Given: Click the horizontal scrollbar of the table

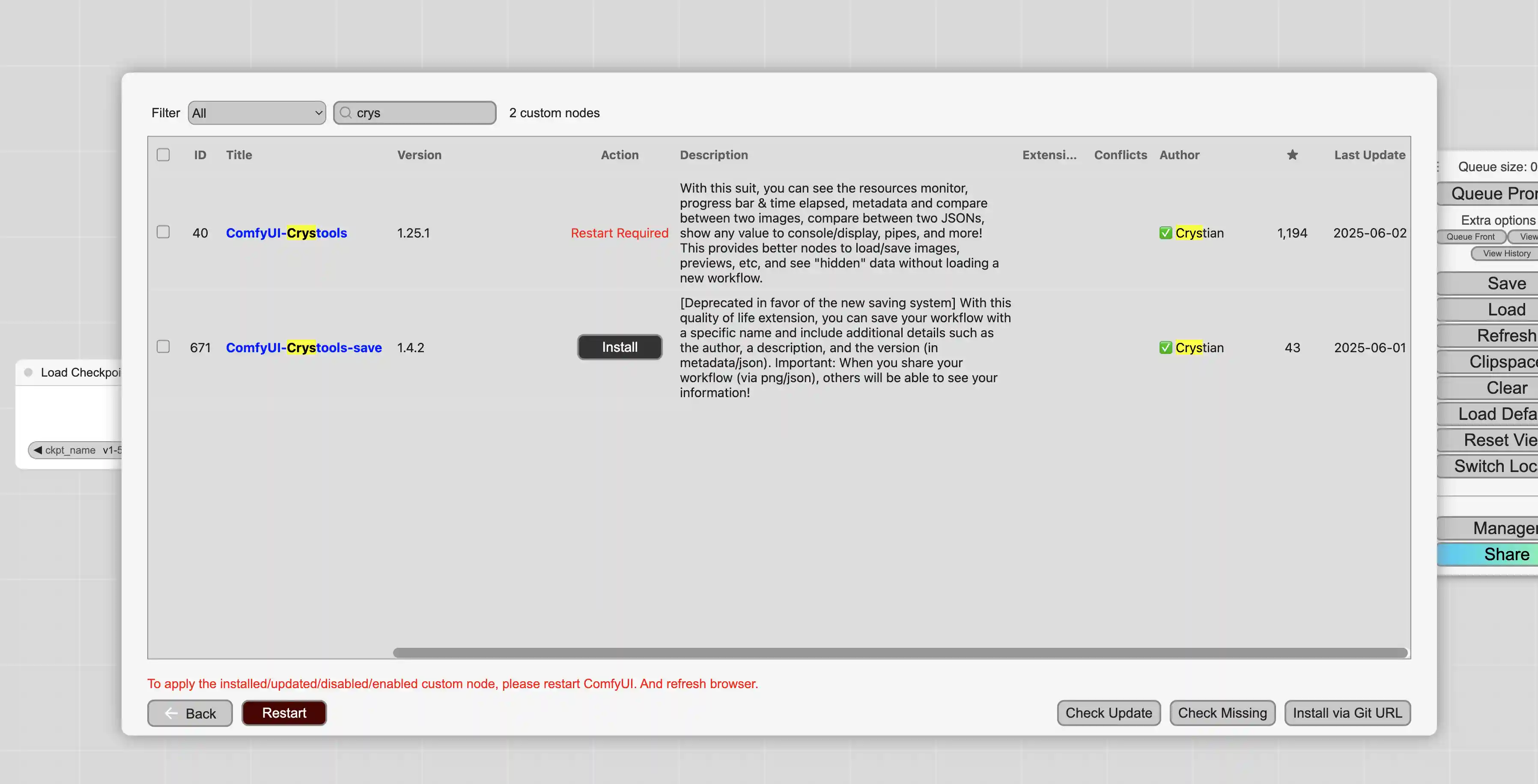Looking at the screenshot, I should click(x=900, y=653).
